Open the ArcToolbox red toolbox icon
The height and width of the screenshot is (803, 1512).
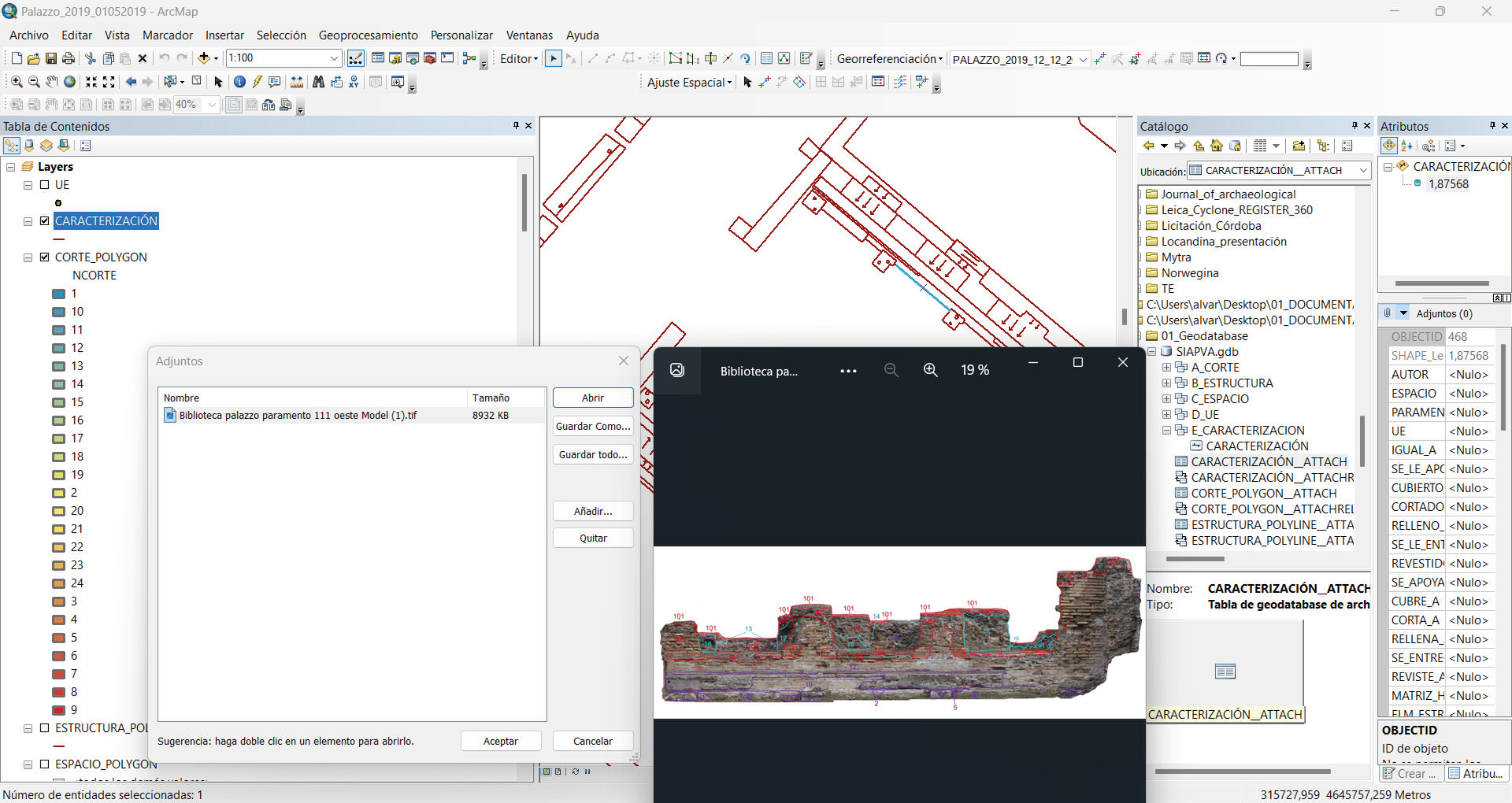point(430,58)
